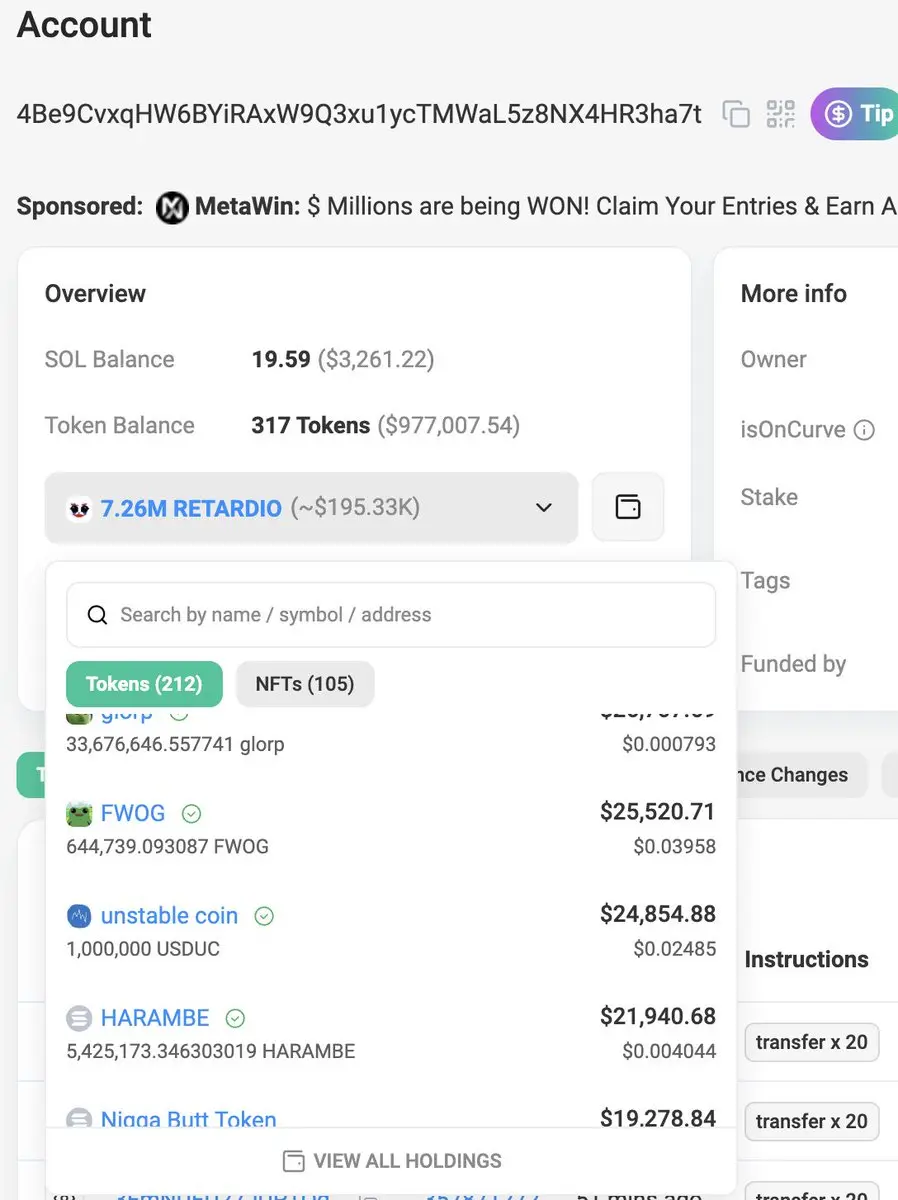Open the unstable coin token link
898x1200 pixels.
[x=169, y=916]
